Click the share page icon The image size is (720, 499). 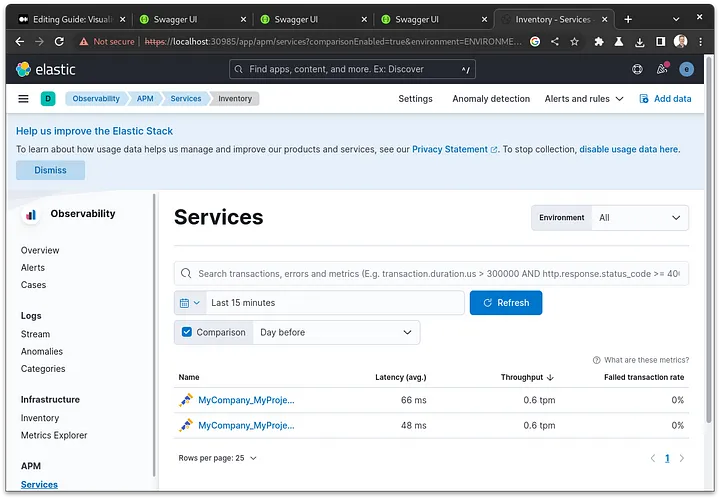[x=555, y=42]
